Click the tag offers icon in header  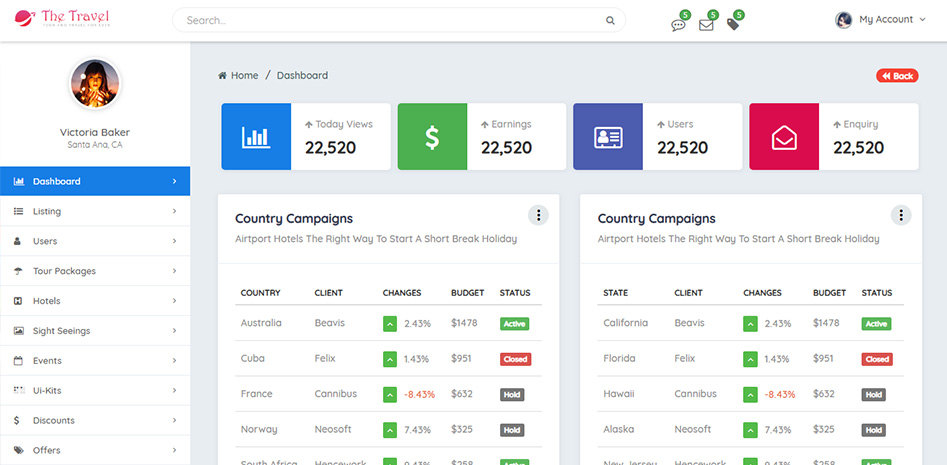pos(733,24)
